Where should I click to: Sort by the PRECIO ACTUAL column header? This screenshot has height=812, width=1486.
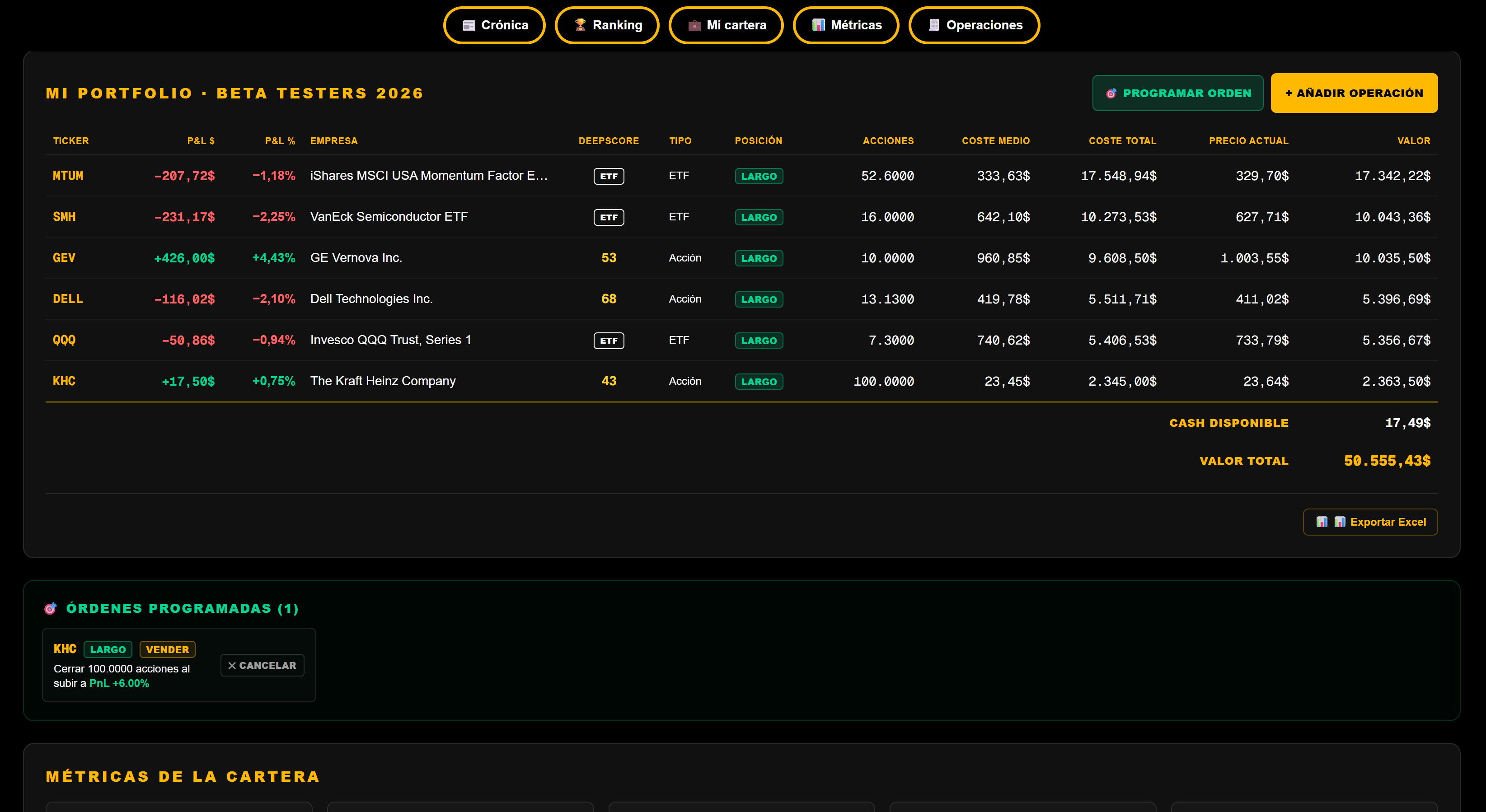[x=1248, y=141]
